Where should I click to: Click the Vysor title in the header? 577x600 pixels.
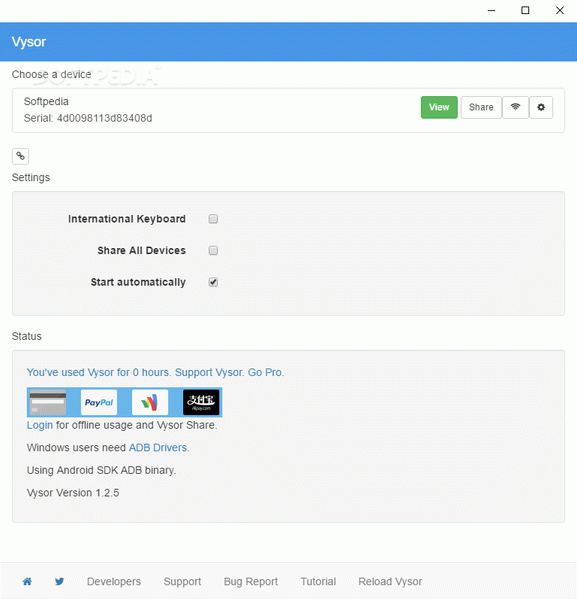pos(29,42)
